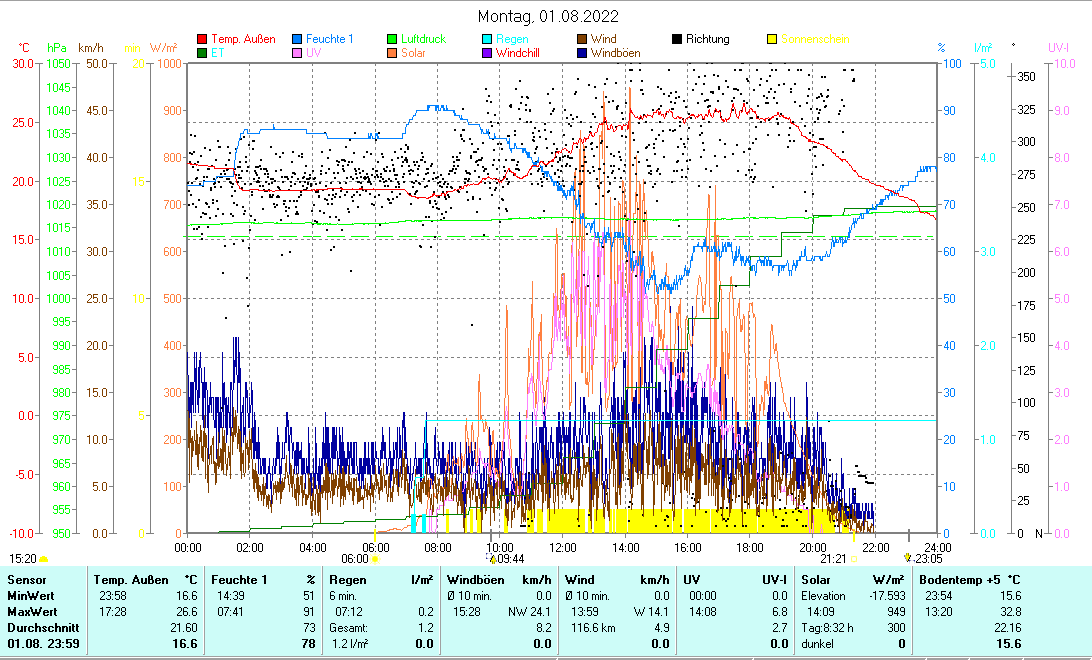Select the 'Temp. Außen' legend label
The image size is (1092, 660).
[x=243, y=40]
